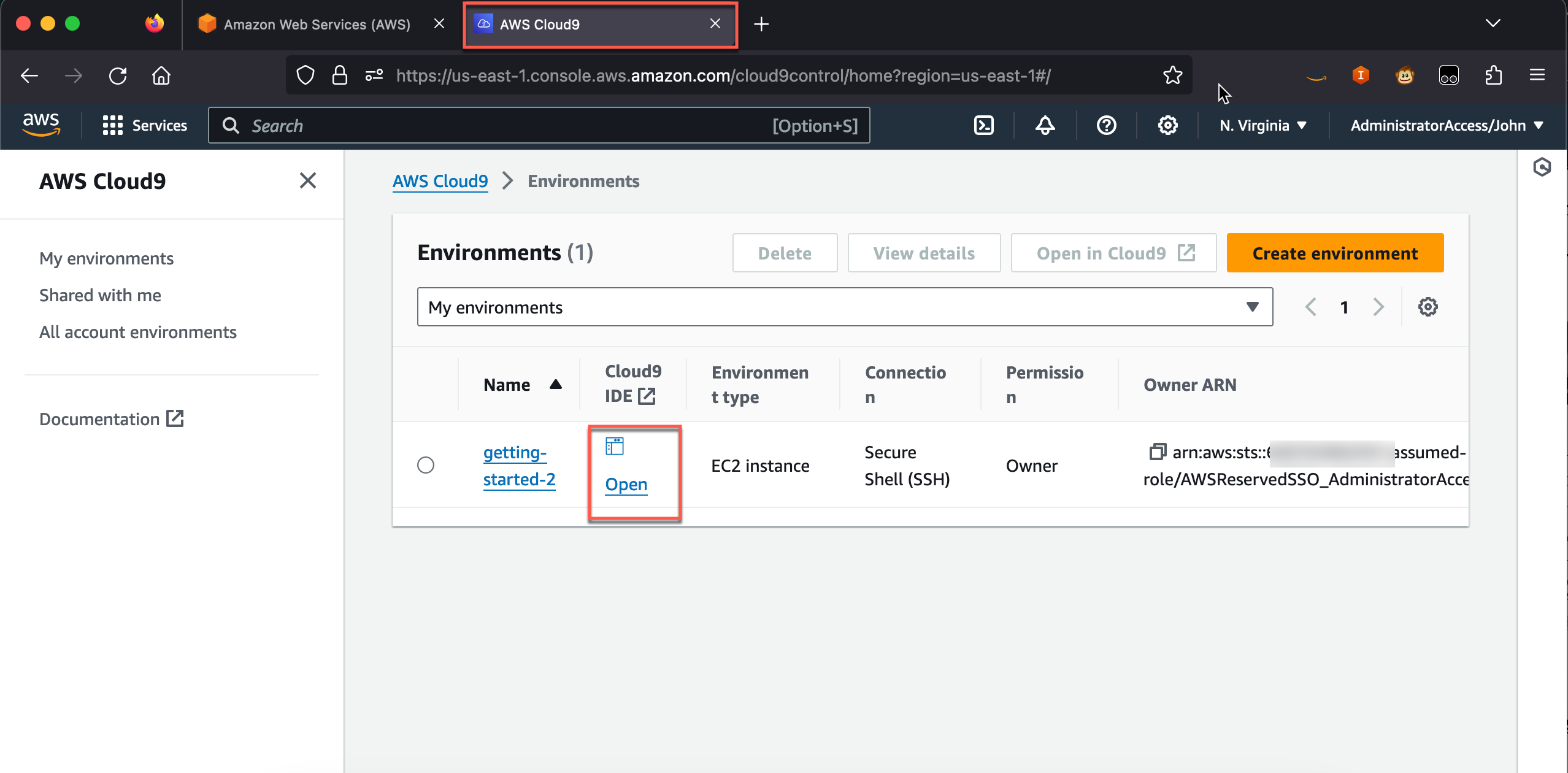Click the right-edge hexagon panel icon
1568x773 pixels.
click(x=1542, y=167)
